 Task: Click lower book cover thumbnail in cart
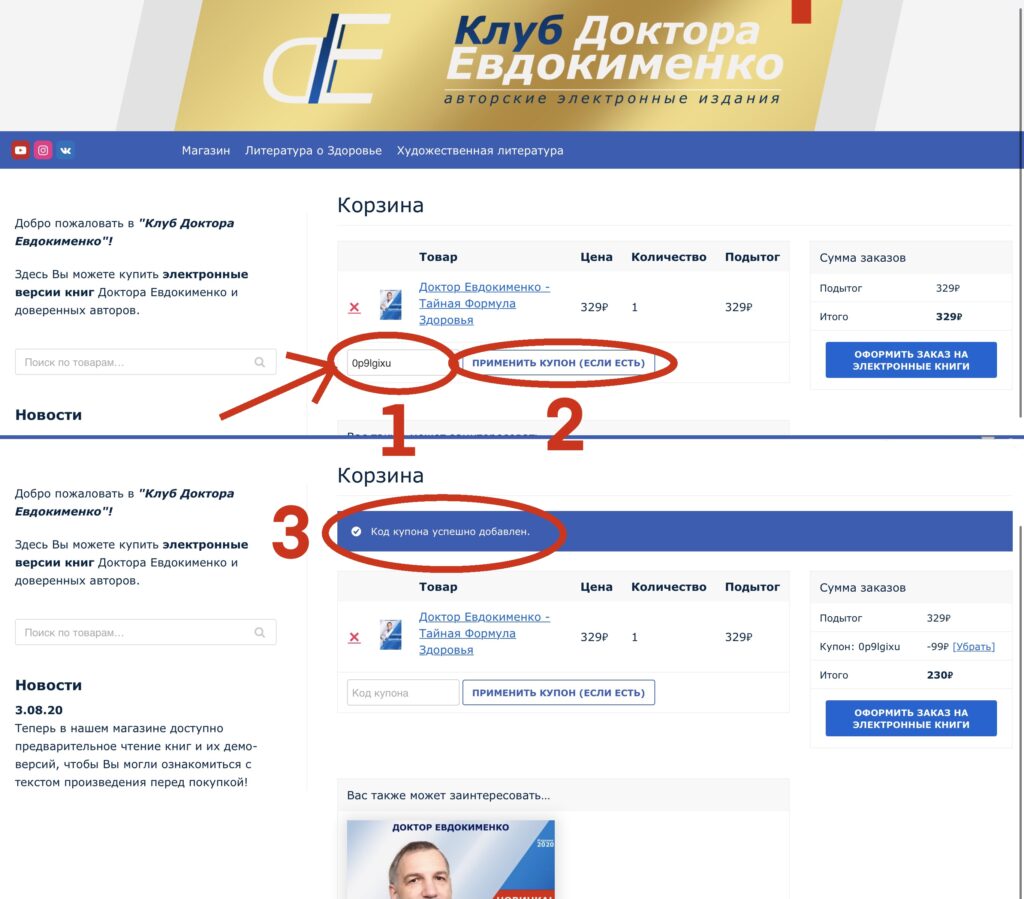click(391, 635)
